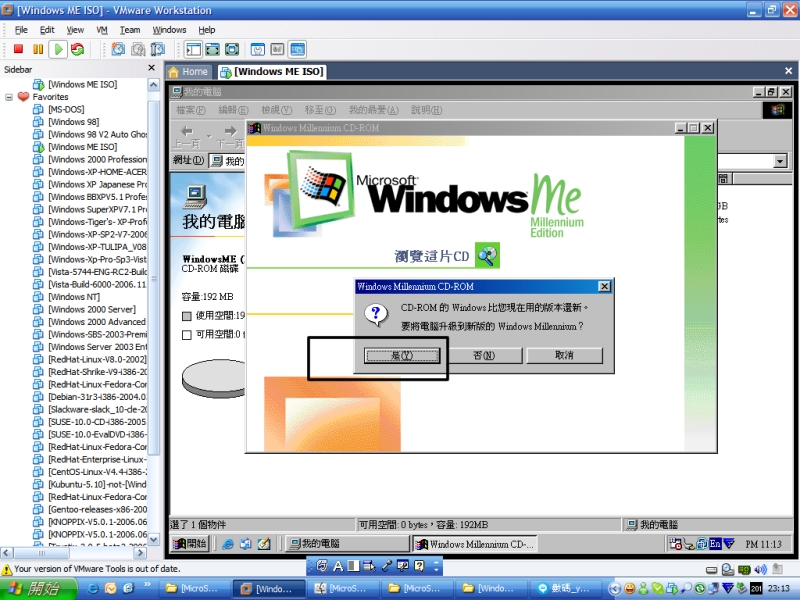Open the Team menu

click(x=130, y=30)
